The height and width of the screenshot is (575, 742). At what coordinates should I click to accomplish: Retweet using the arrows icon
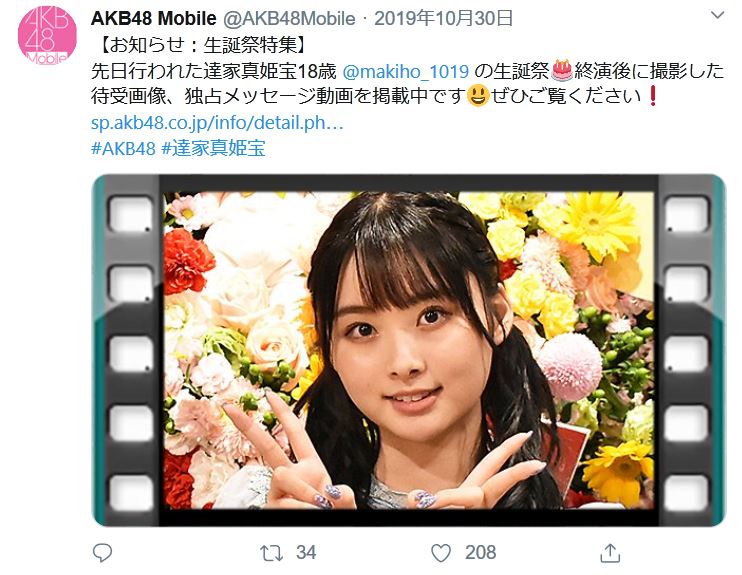click(x=271, y=553)
